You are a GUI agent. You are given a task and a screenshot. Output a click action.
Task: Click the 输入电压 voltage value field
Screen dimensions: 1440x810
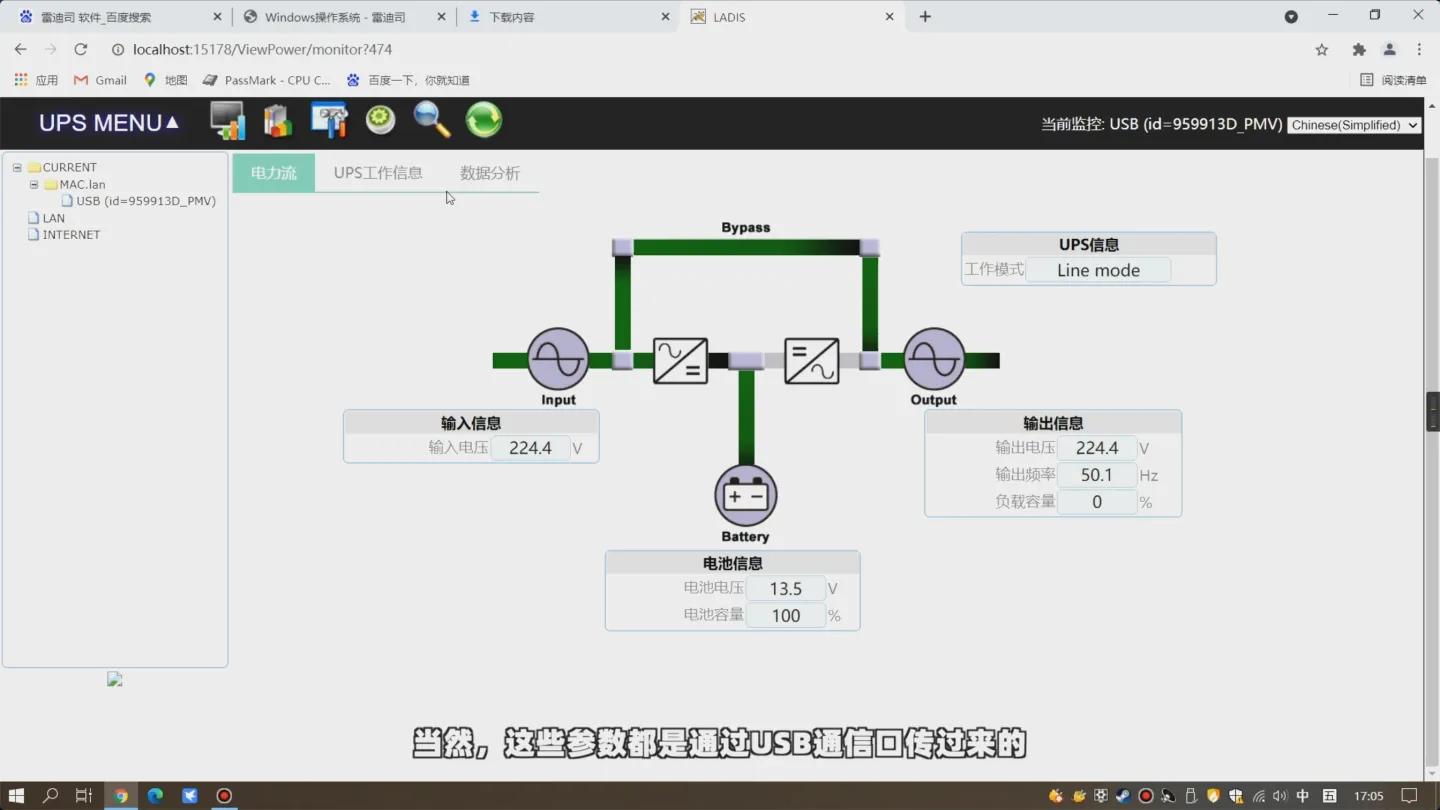click(x=531, y=447)
